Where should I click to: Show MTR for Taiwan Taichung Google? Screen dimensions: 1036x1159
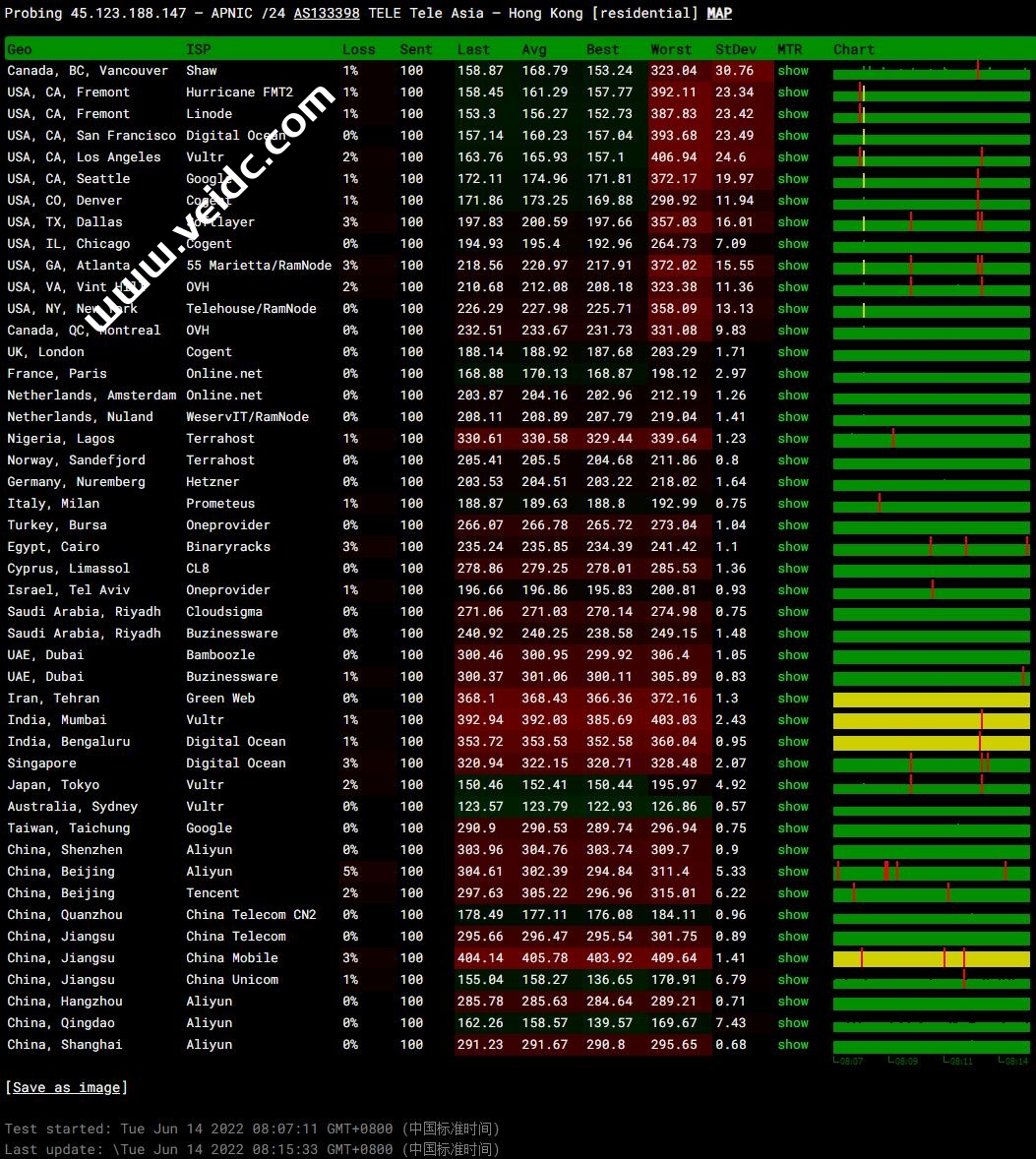(x=793, y=828)
